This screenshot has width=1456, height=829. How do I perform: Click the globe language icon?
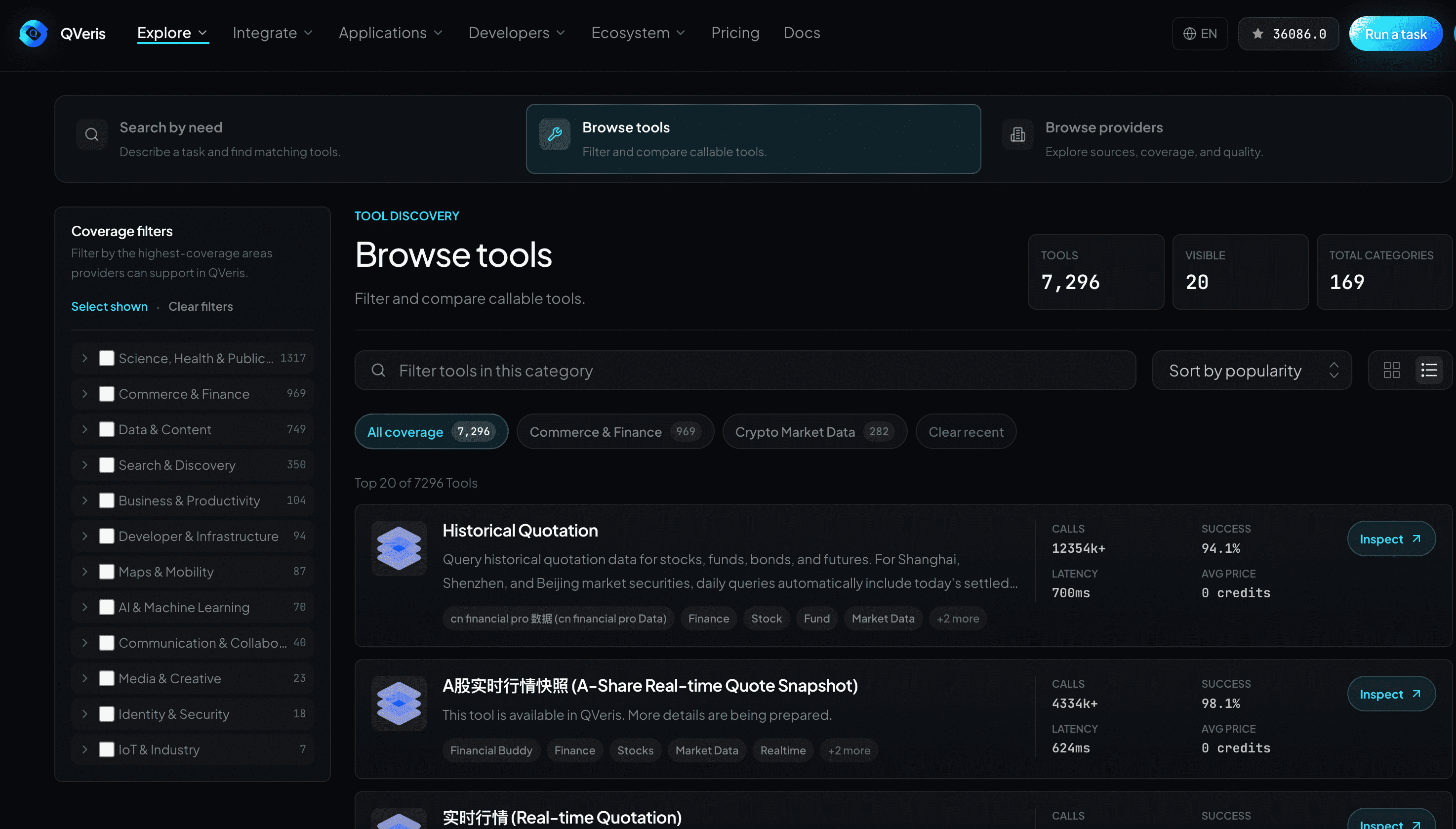coord(1189,34)
